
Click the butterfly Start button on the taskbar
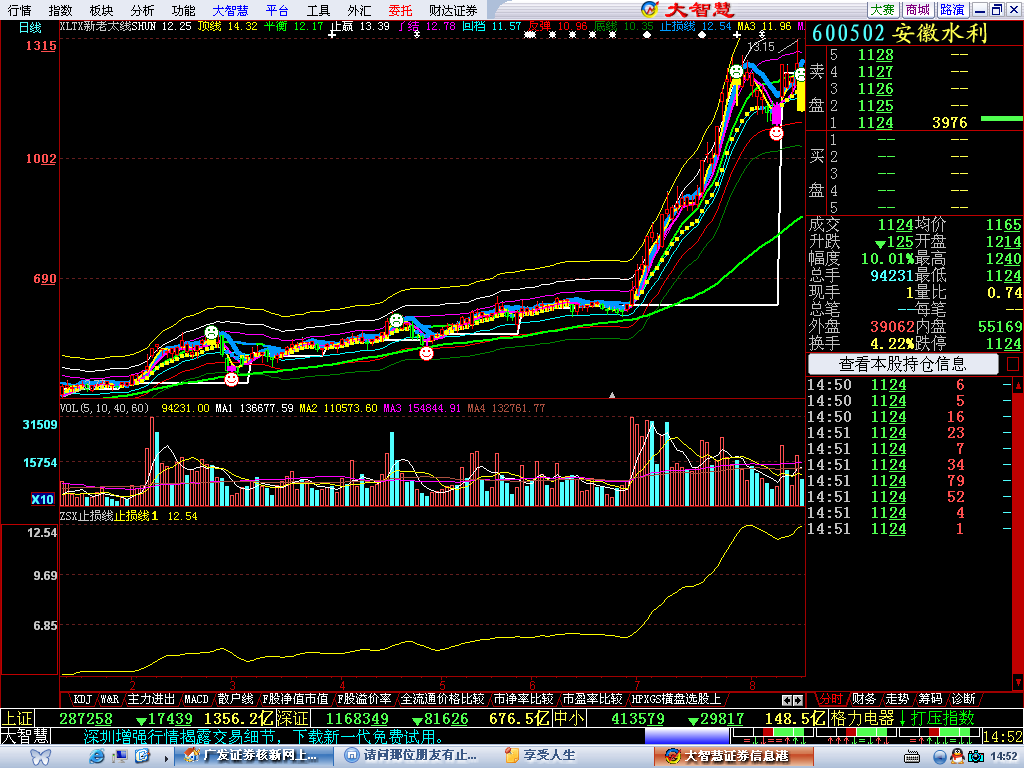(41, 757)
